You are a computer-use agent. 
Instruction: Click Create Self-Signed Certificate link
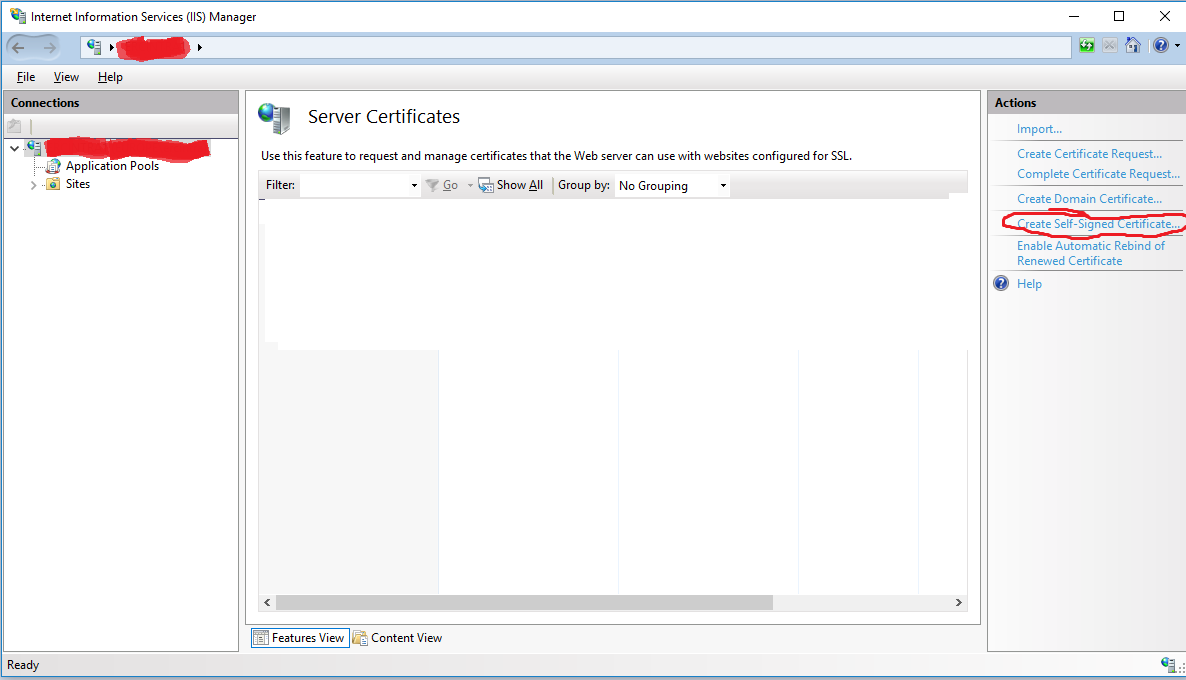(1097, 224)
